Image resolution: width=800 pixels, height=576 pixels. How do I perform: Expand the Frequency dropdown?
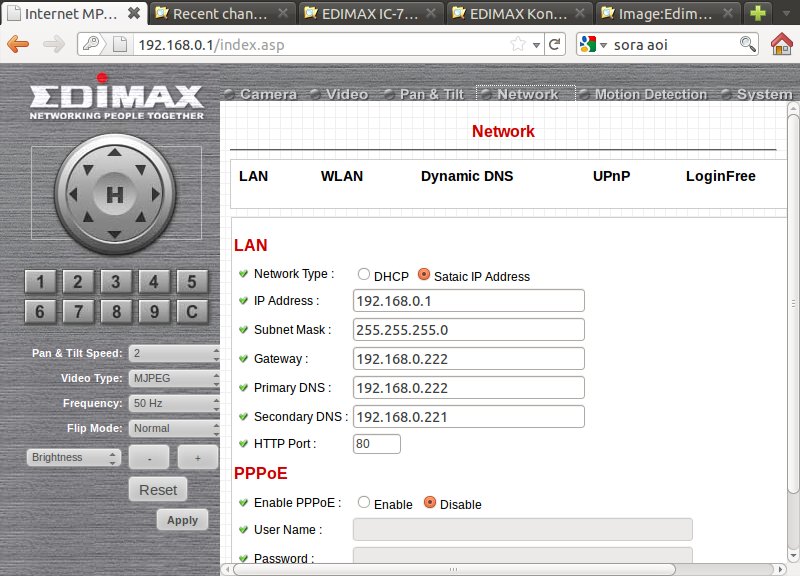[175, 404]
